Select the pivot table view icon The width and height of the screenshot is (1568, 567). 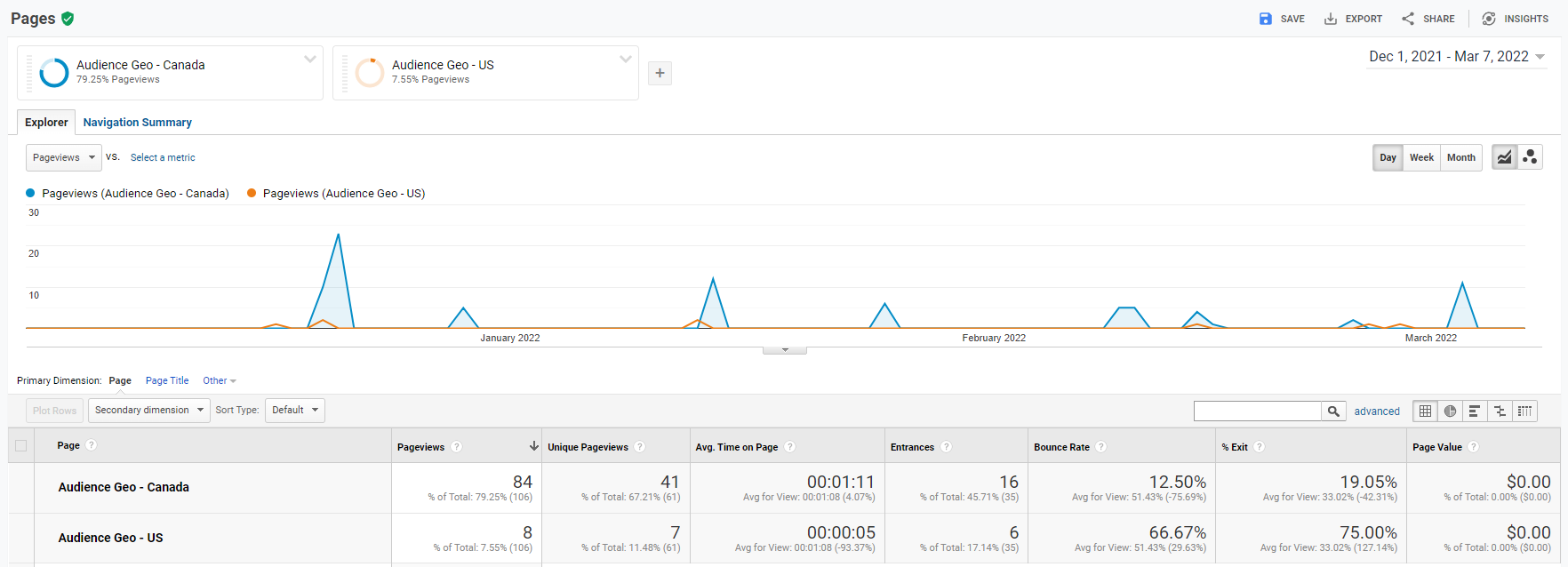[1525, 411]
